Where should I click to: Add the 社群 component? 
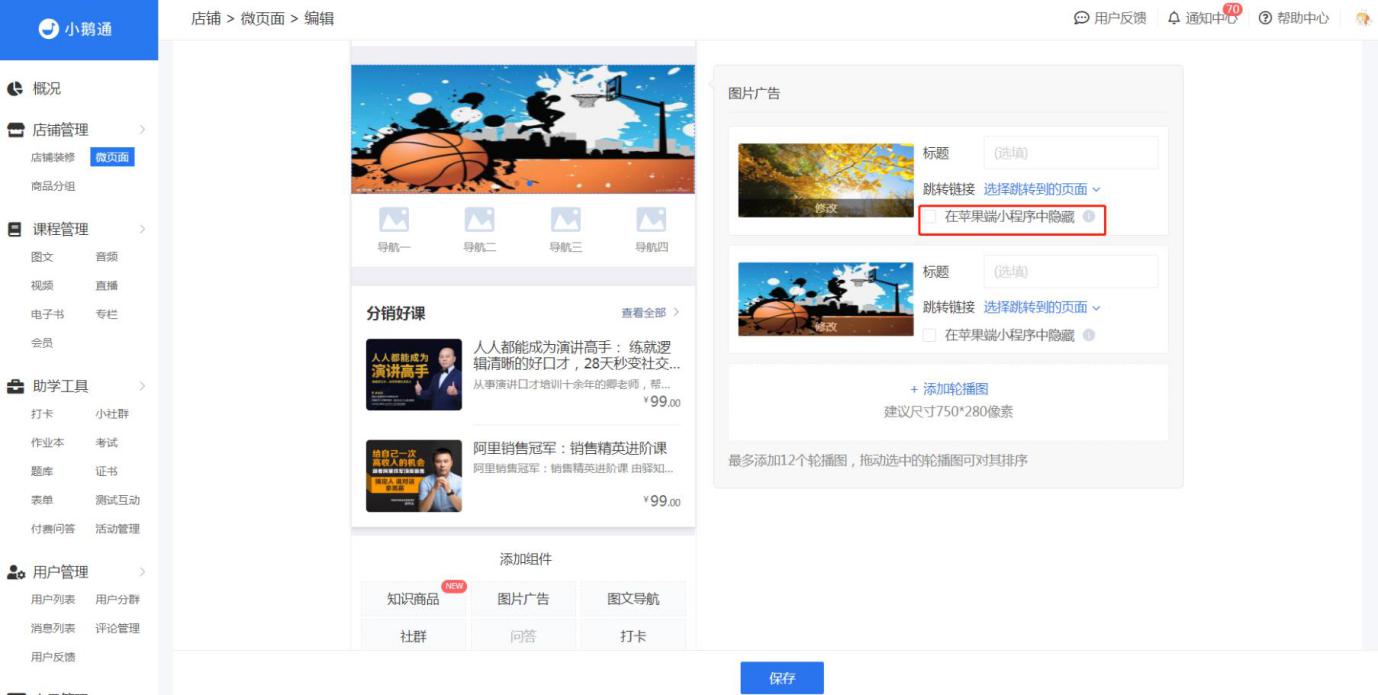point(413,636)
